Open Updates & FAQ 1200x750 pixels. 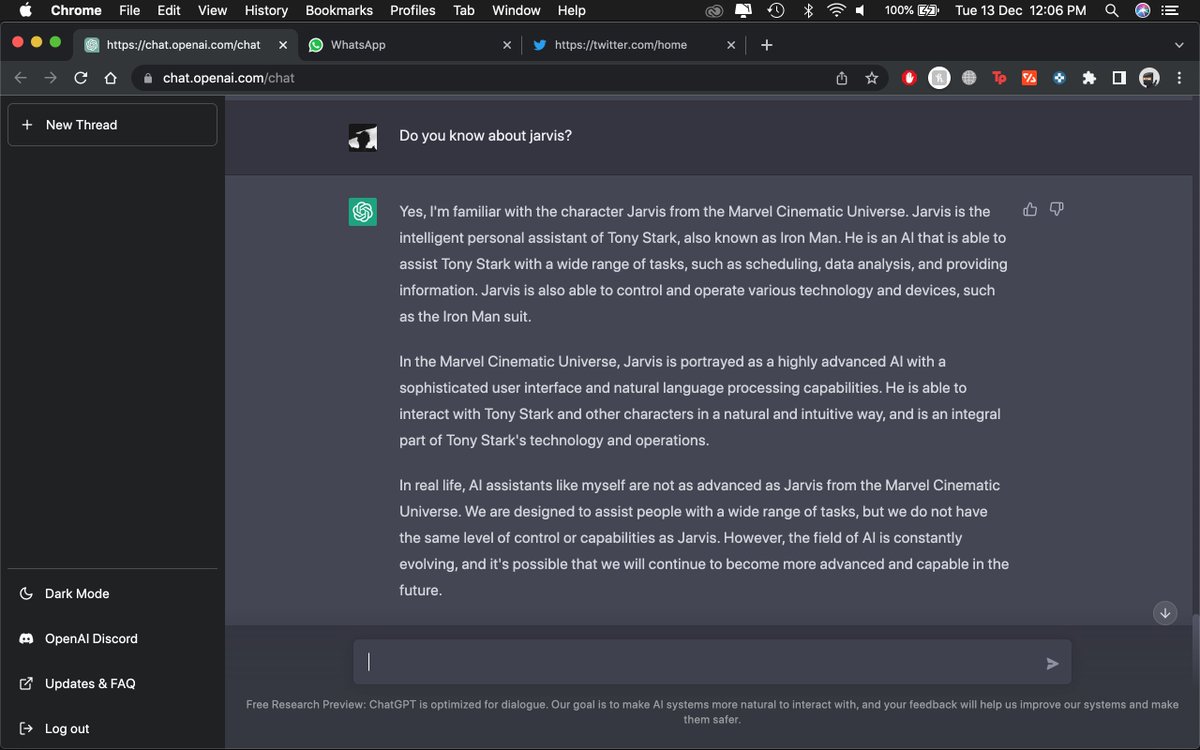[x=112, y=683]
